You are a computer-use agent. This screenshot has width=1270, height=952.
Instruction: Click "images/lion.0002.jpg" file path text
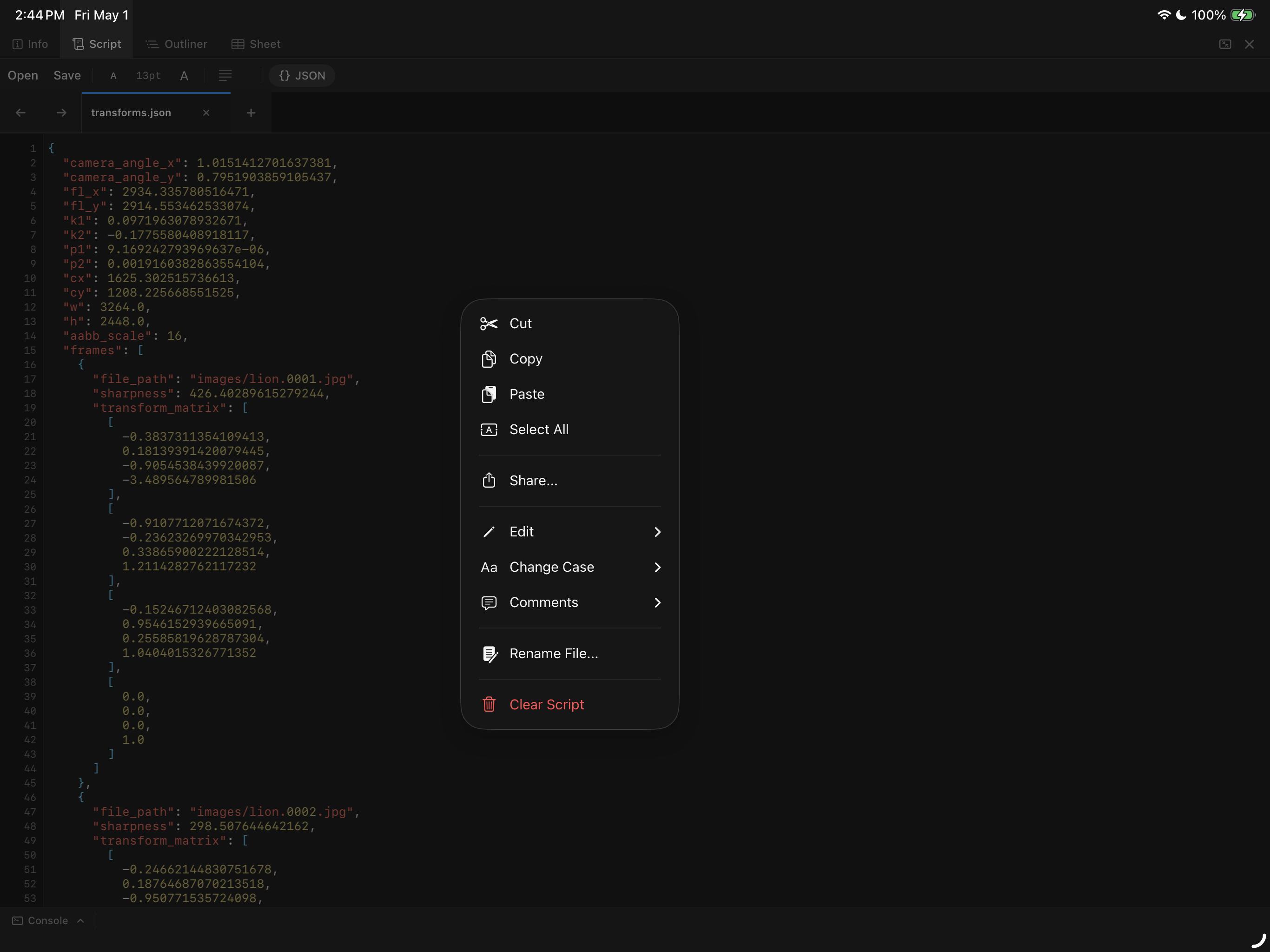(271, 812)
